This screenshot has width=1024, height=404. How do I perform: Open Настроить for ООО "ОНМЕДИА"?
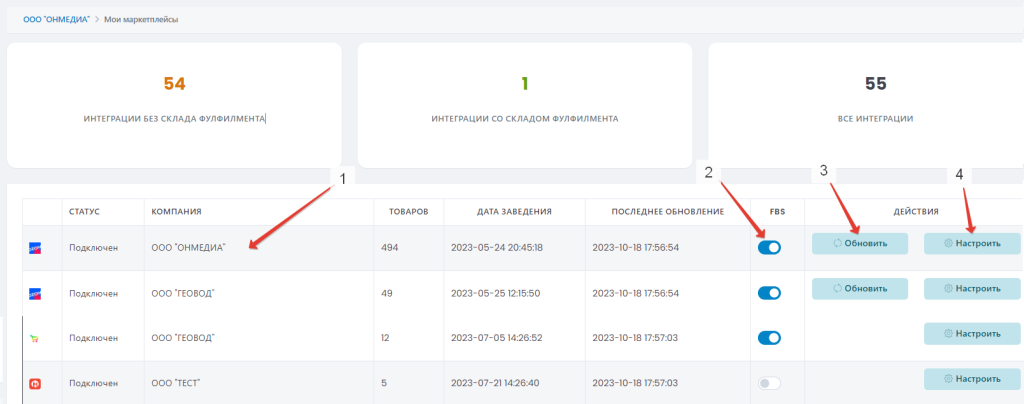(x=971, y=243)
